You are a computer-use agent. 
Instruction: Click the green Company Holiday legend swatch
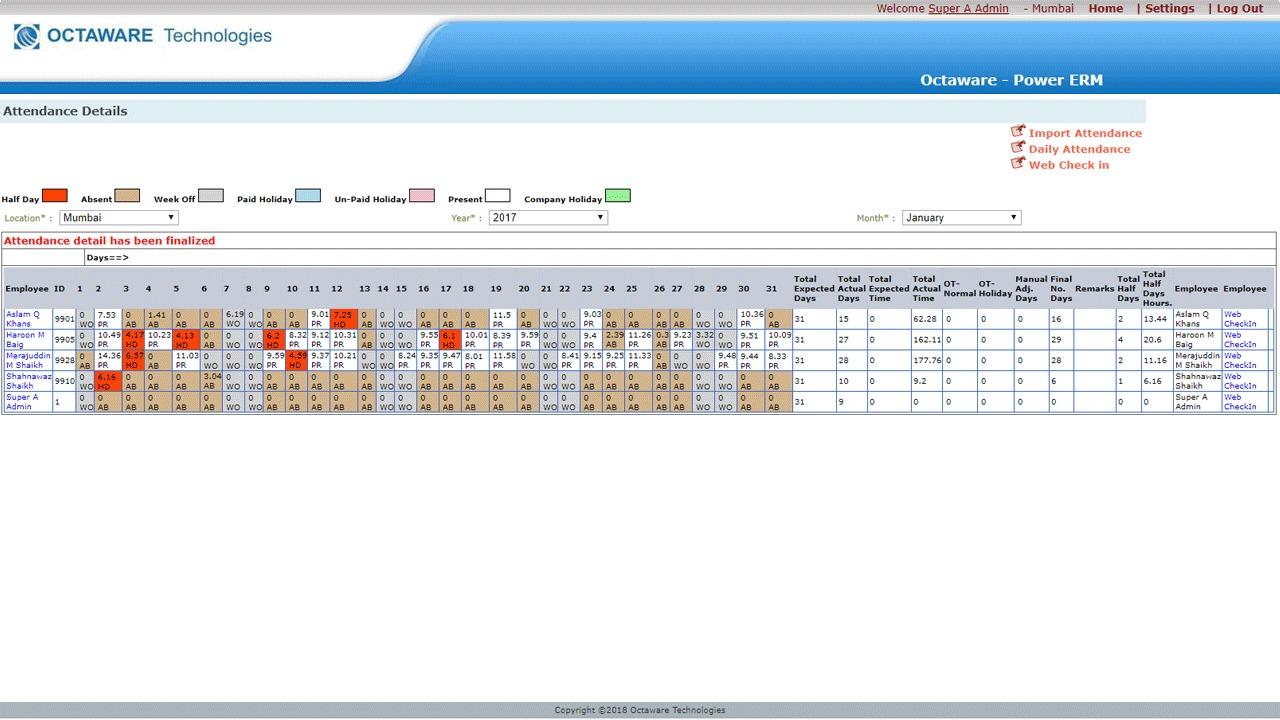618,196
